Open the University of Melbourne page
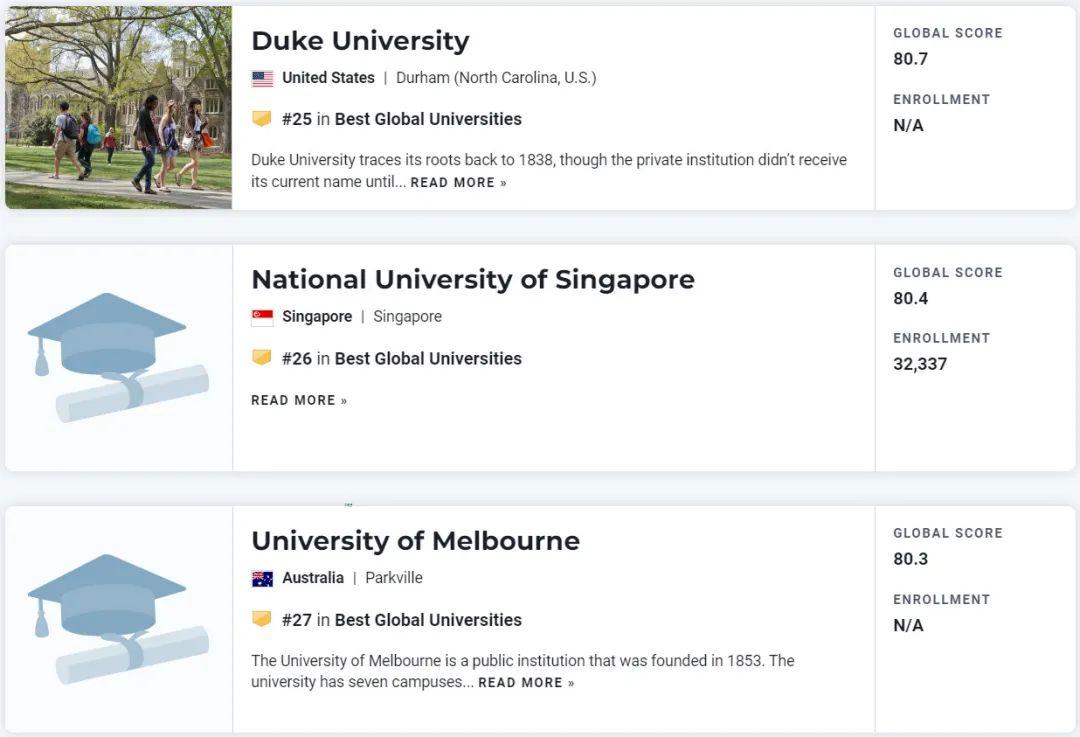 (415, 540)
